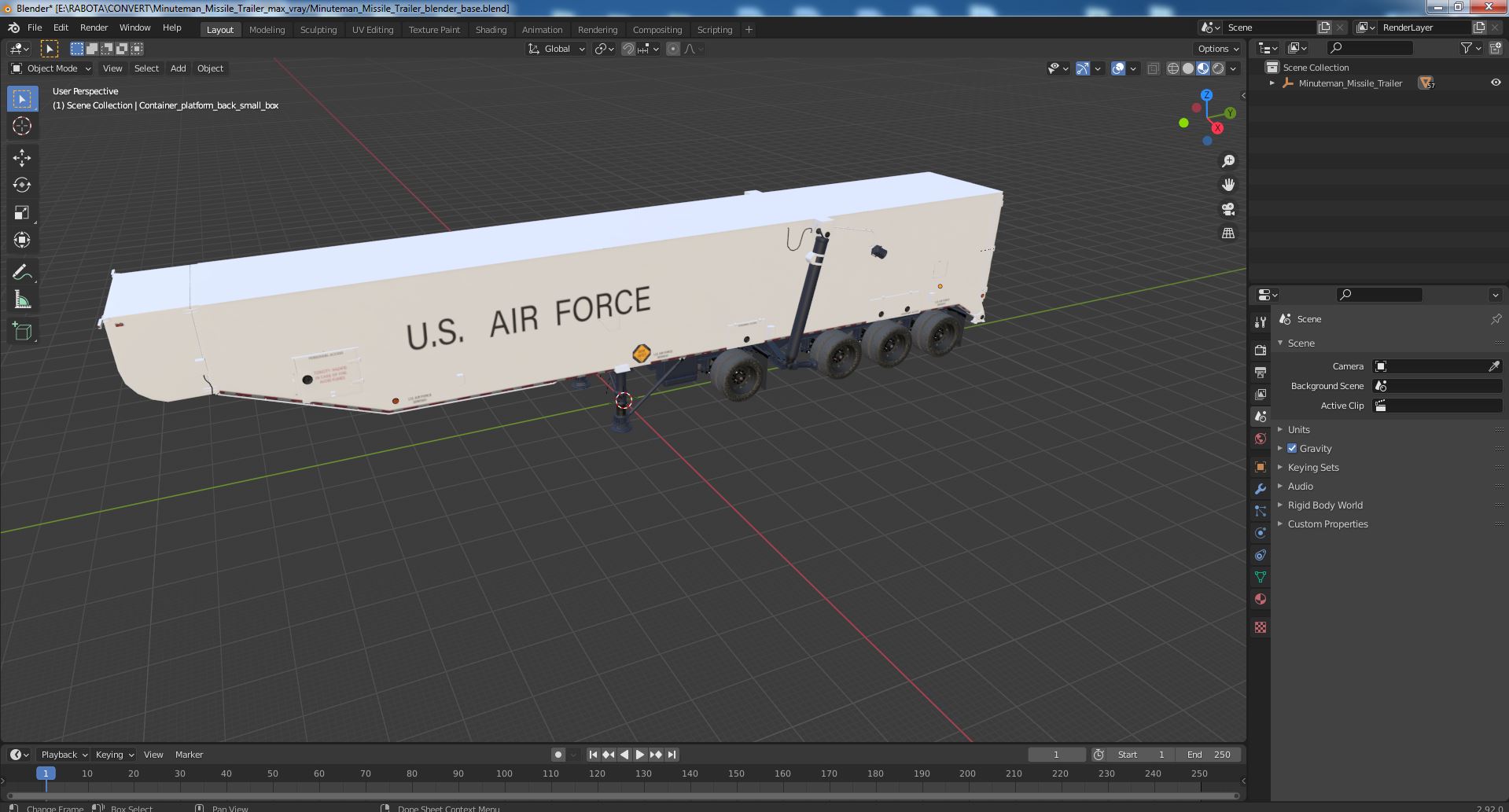This screenshot has height=812, width=1509.
Task: Select the Rotate tool
Action: coord(22,186)
